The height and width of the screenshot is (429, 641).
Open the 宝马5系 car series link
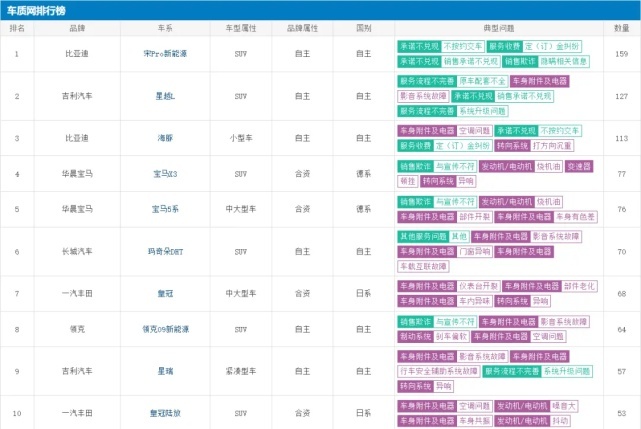[x=165, y=209]
